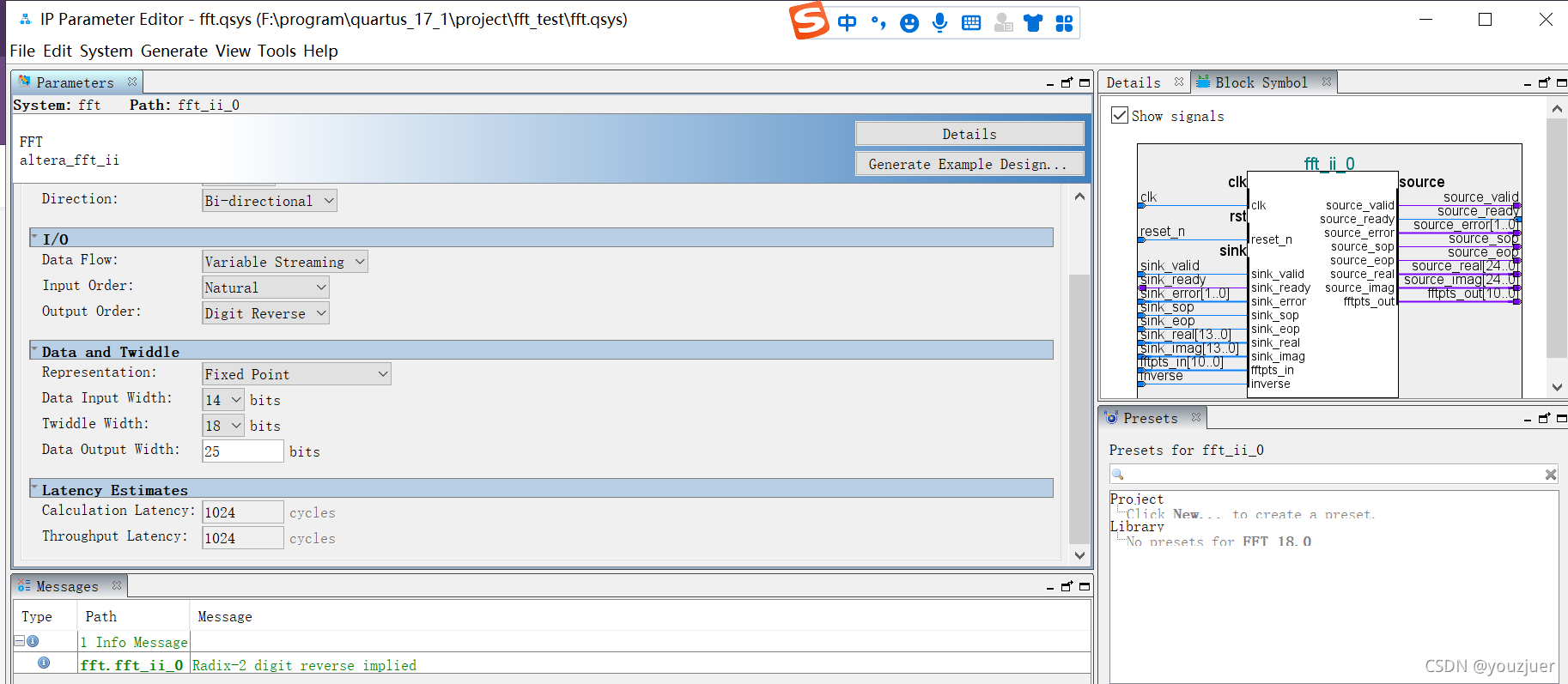Open the Tools menu

[277, 51]
